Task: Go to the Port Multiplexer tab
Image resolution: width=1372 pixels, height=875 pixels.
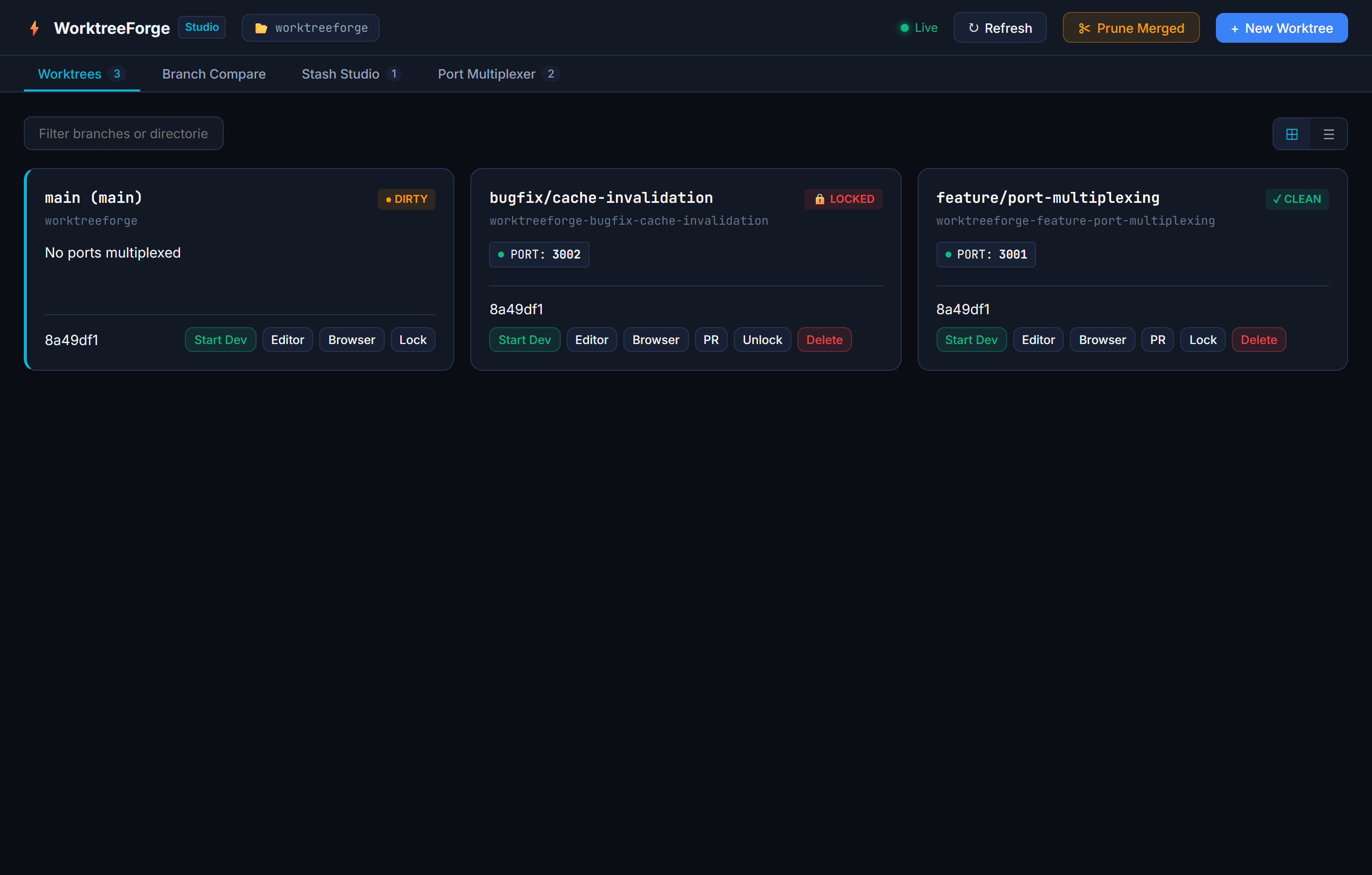Action: click(x=498, y=74)
